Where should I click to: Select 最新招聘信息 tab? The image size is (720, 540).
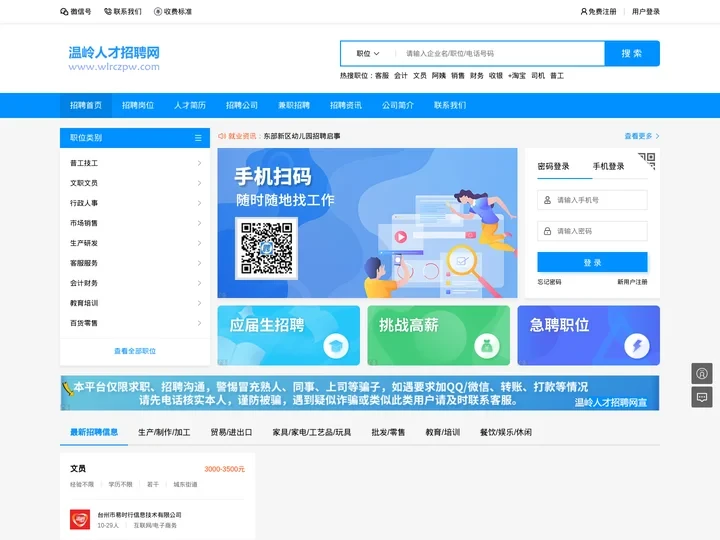coord(94,432)
